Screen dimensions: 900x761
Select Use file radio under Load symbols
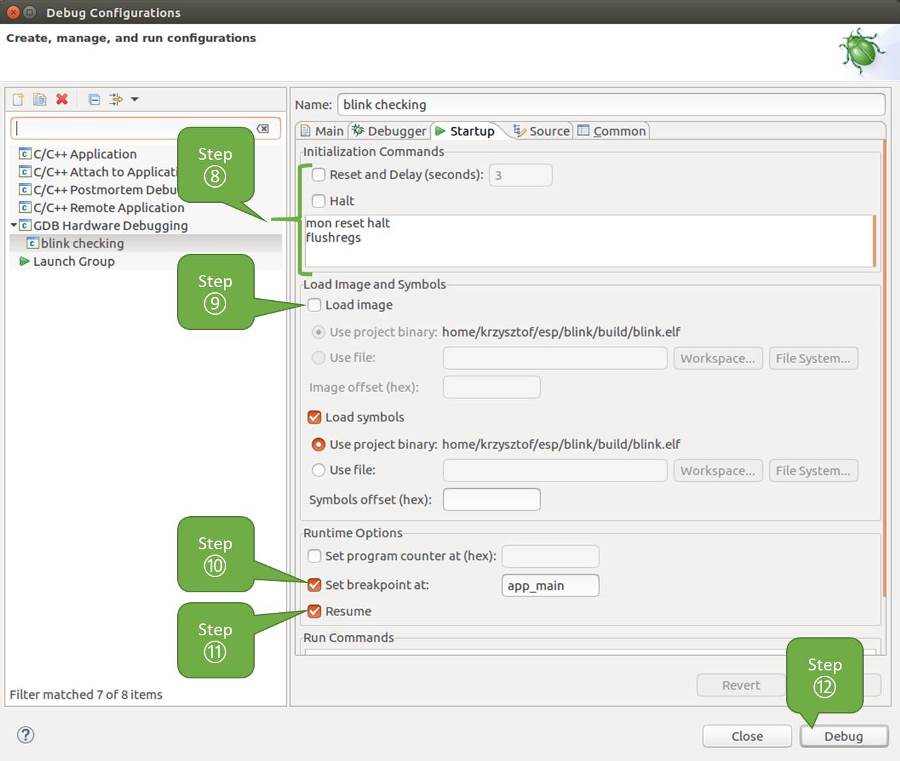(x=319, y=470)
